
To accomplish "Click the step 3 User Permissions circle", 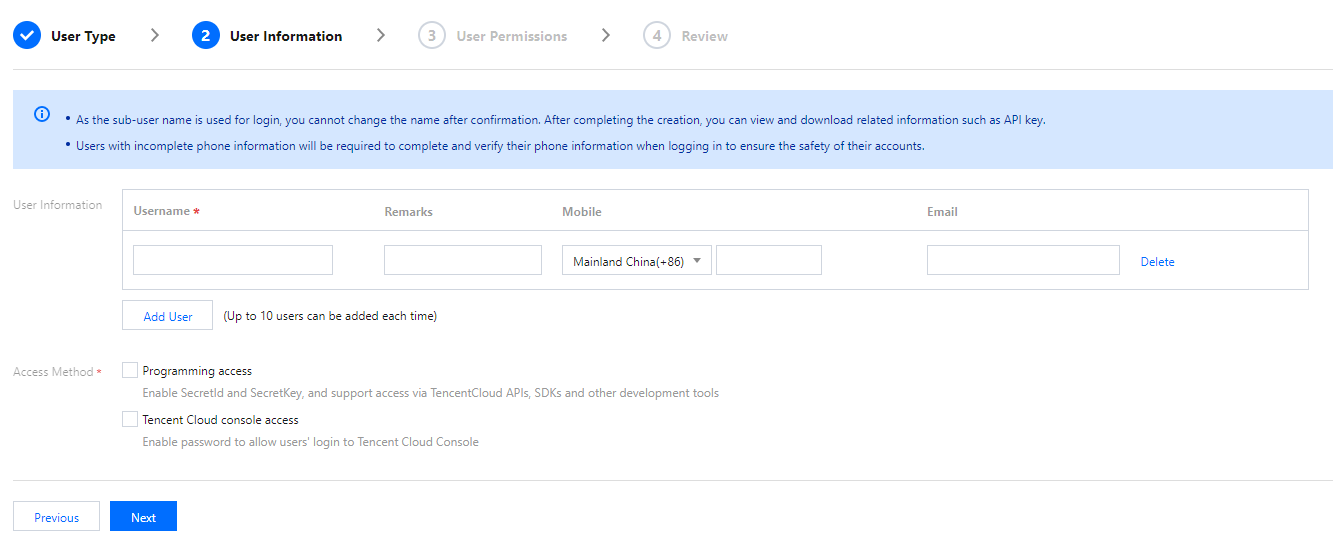I will point(432,36).
